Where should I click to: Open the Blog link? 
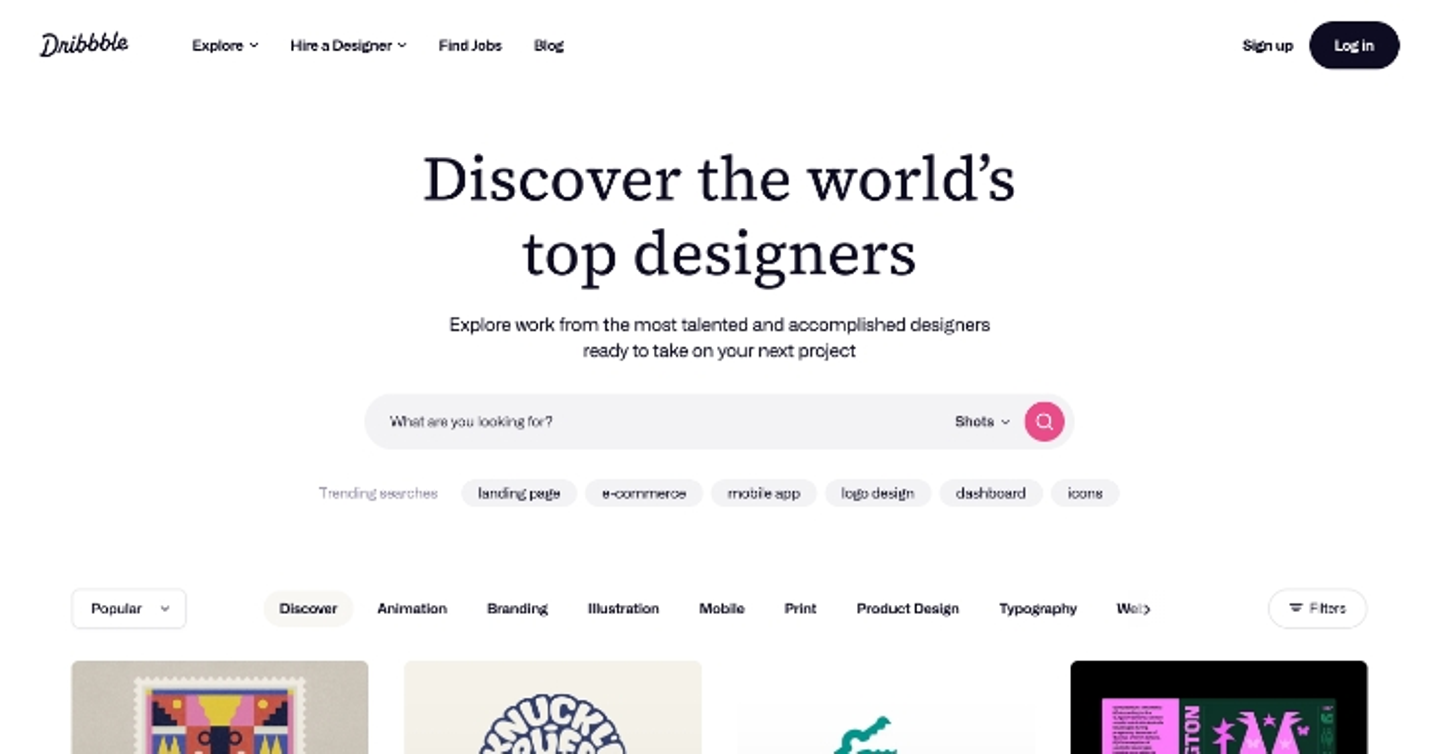pos(549,45)
